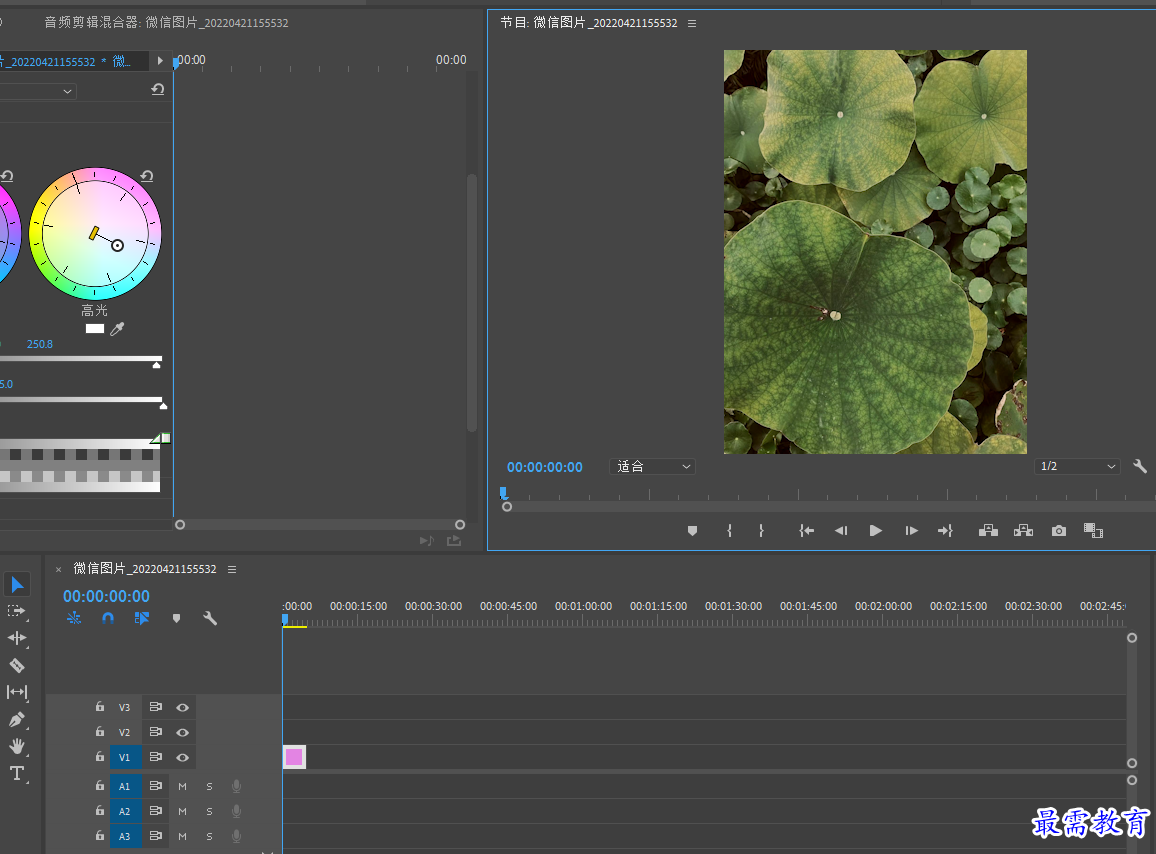Click the 250.8 value text
Screen dimensions: 1156x854
(x=40, y=344)
